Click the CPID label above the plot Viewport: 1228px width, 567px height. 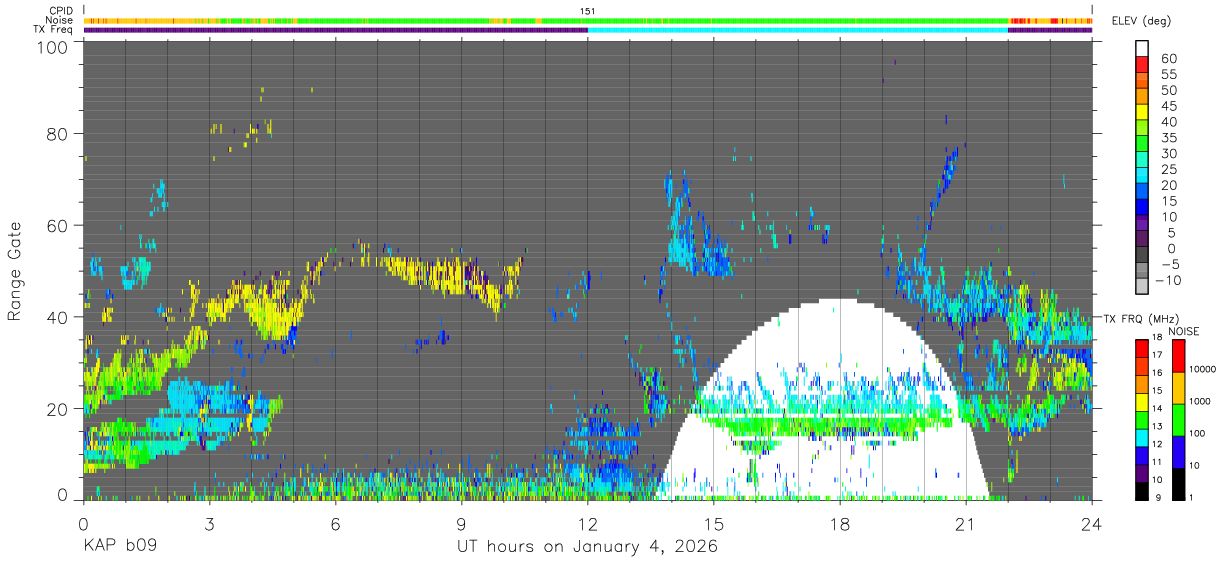[x=61, y=11]
